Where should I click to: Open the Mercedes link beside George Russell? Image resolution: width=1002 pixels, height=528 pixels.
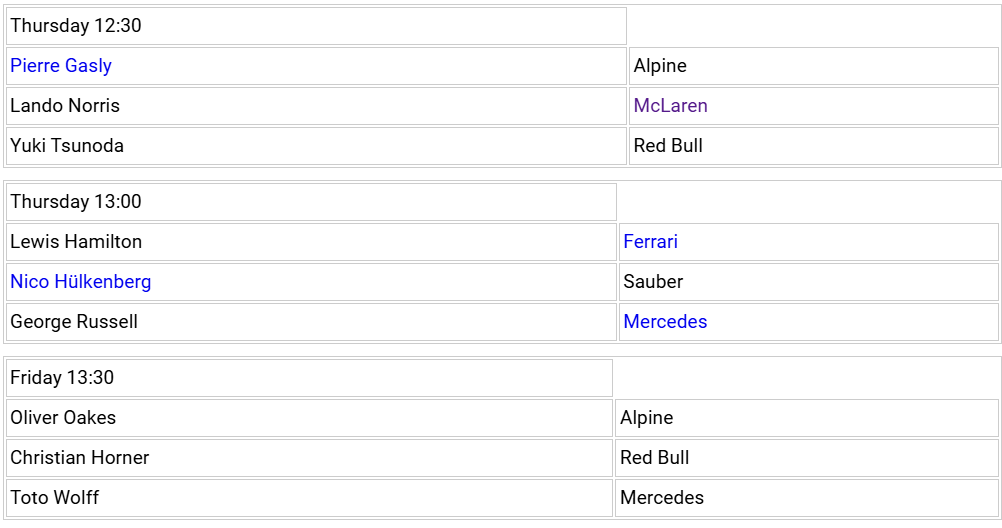coord(665,322)
